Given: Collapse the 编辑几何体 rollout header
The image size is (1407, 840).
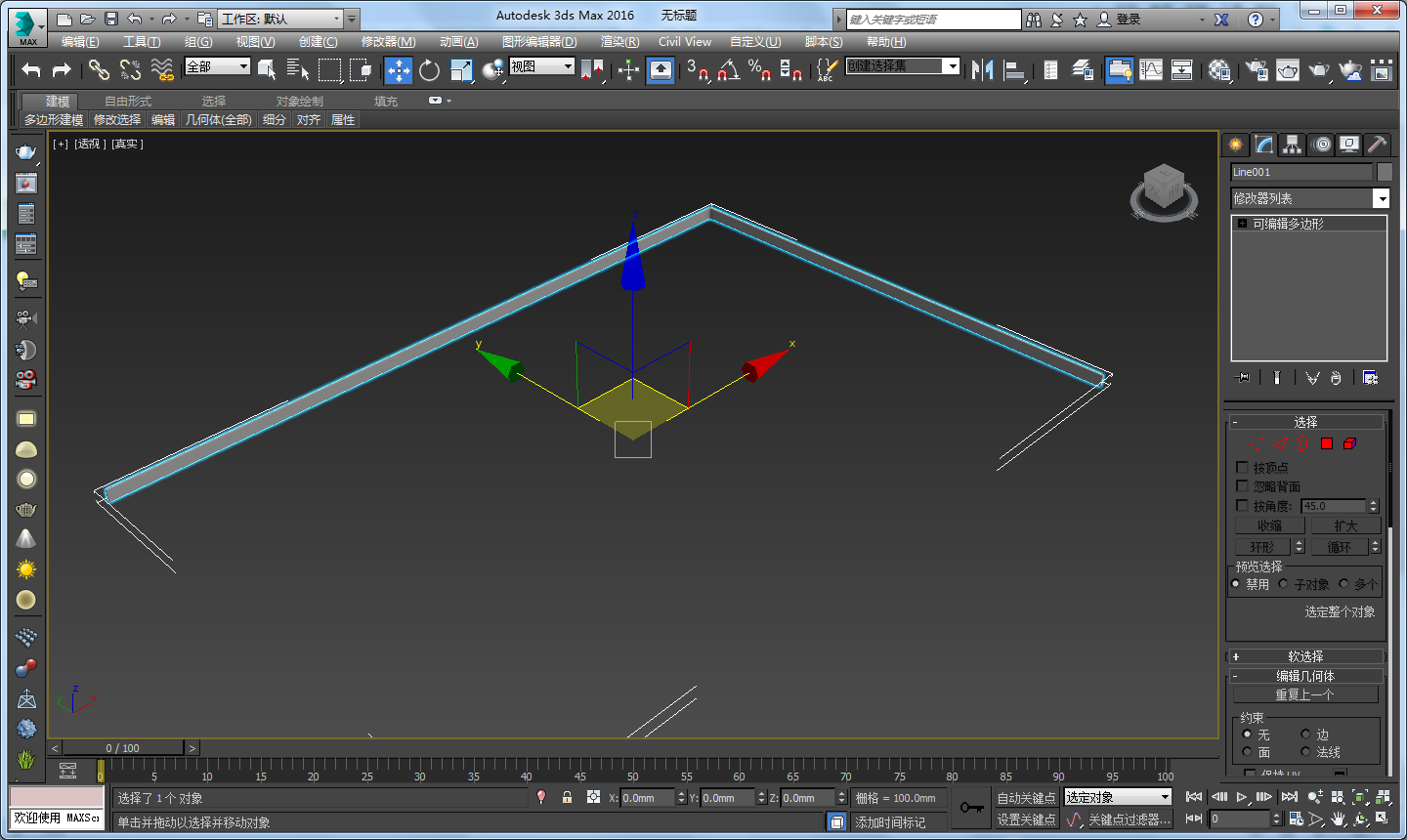Looking at the screenshot, I should (1305, 676).
